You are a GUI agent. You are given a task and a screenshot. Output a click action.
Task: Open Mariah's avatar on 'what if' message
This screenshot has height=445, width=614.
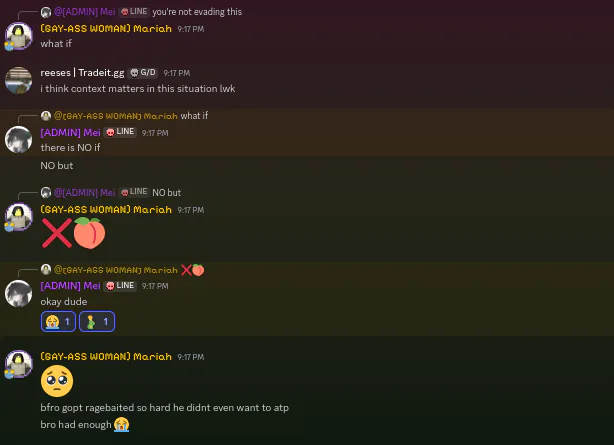(18, 36)
